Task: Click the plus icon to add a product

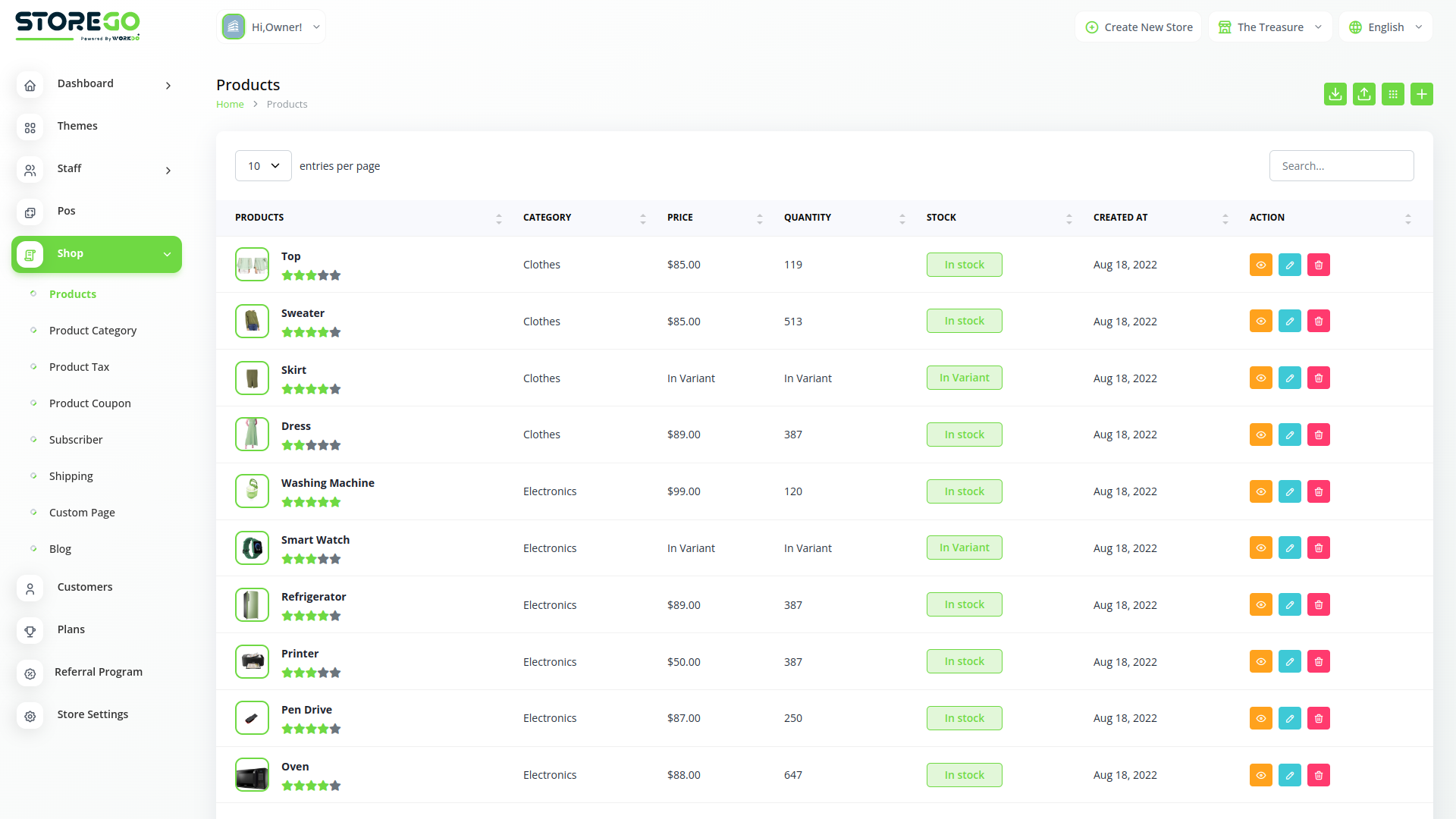Action: 1422,94
